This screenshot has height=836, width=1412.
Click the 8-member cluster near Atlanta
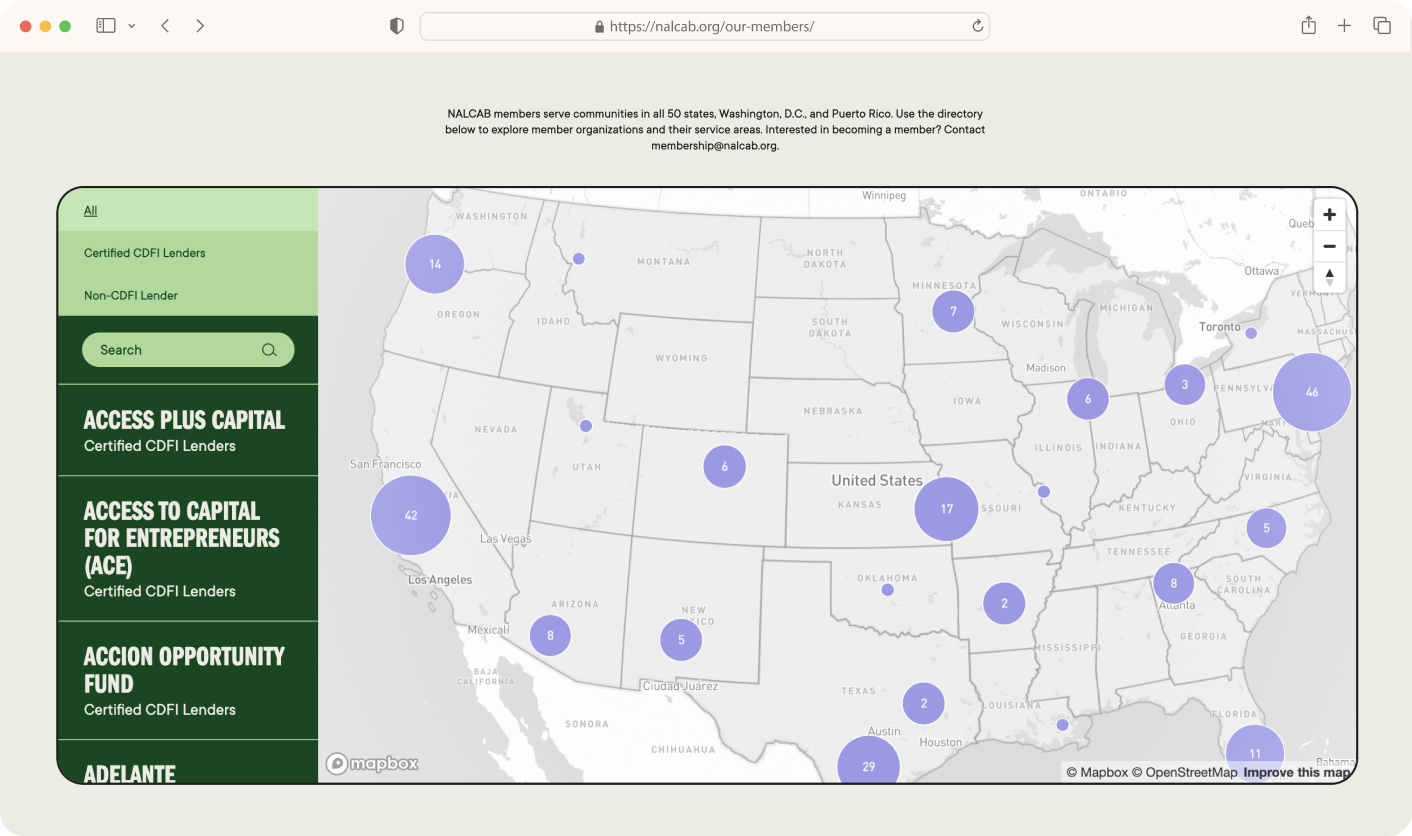pos(1174,583)
